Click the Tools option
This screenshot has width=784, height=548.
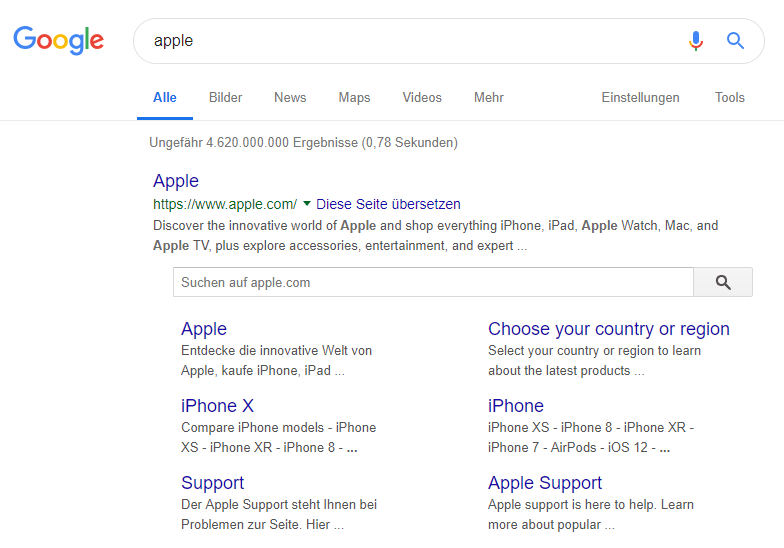pos(730,98)
